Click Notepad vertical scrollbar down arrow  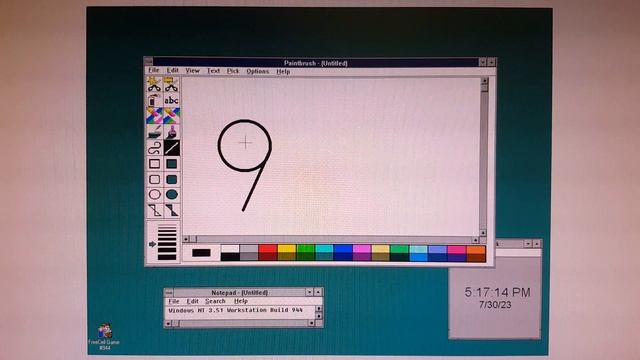319,316
